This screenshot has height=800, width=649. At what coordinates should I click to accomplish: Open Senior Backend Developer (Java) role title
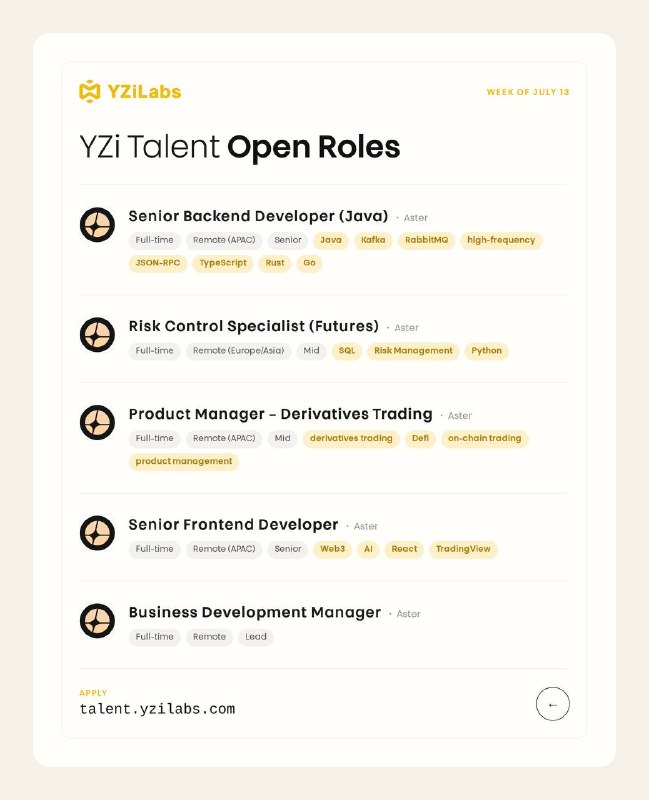(x=258, y=216)
